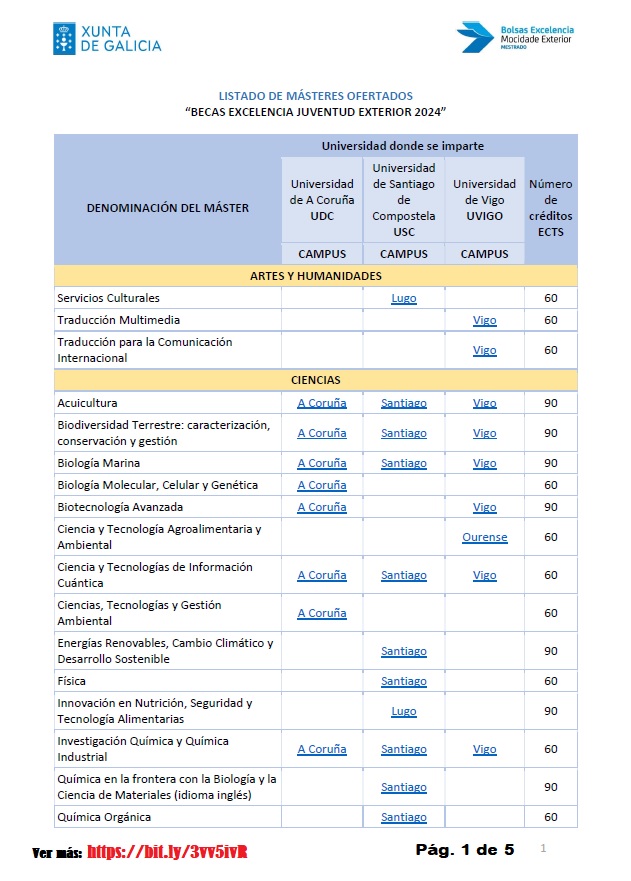
Task: Click Santiago link for Energías Renovables master
Action: coord(404,651)
